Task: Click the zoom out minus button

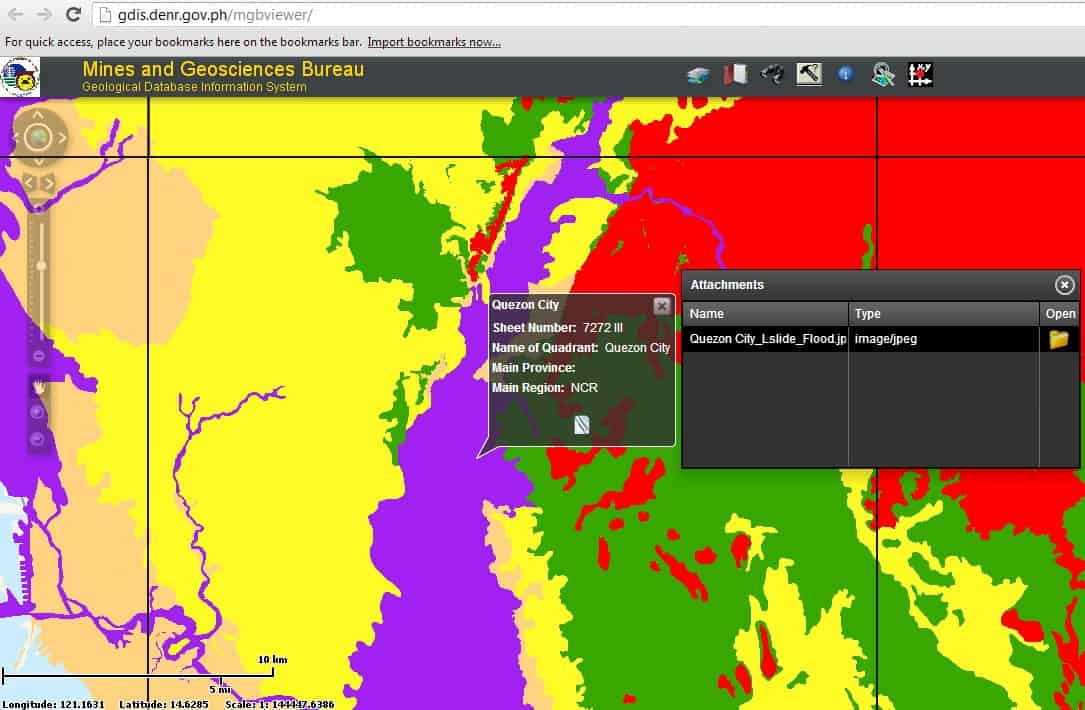Action: point(39,355)
